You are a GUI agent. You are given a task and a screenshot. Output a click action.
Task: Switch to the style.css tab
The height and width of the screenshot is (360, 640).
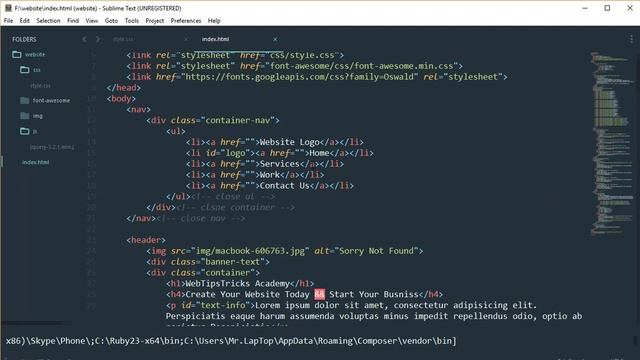[x=123, y=39]
